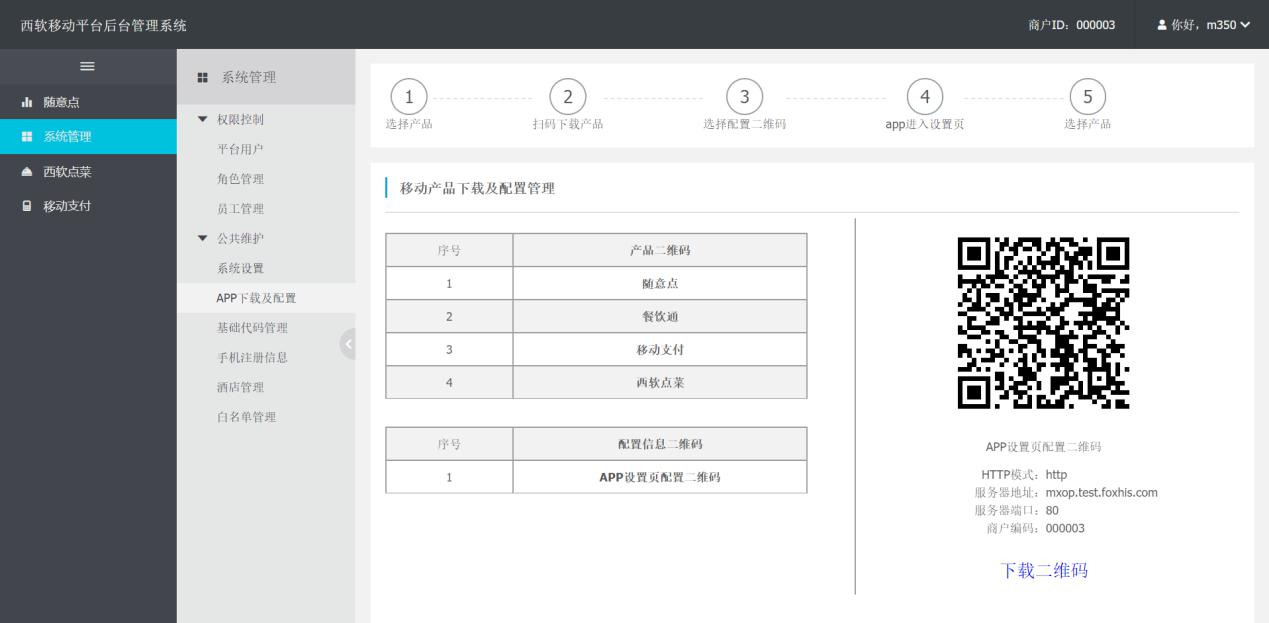Select the APP设置页配置二维码 table row
The height and width of the screenshot is (623, 1269).
coord(596,477)
